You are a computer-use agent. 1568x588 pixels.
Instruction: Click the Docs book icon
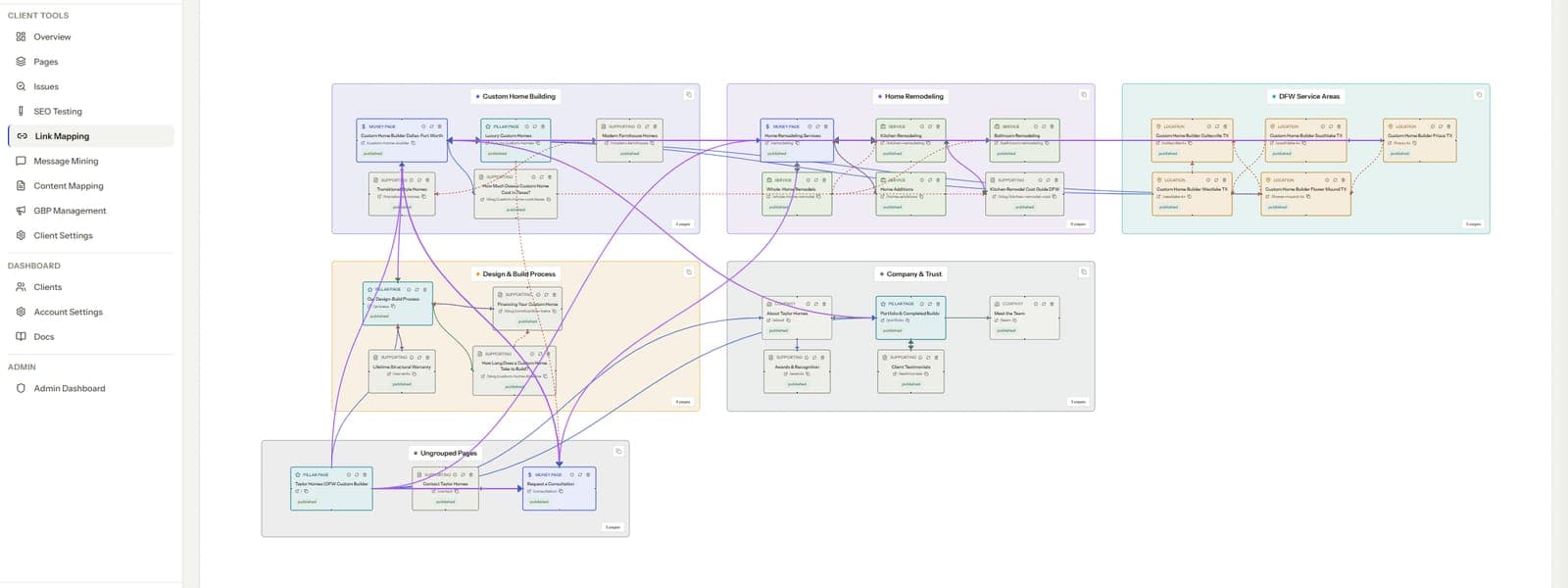tap(21, 336)
